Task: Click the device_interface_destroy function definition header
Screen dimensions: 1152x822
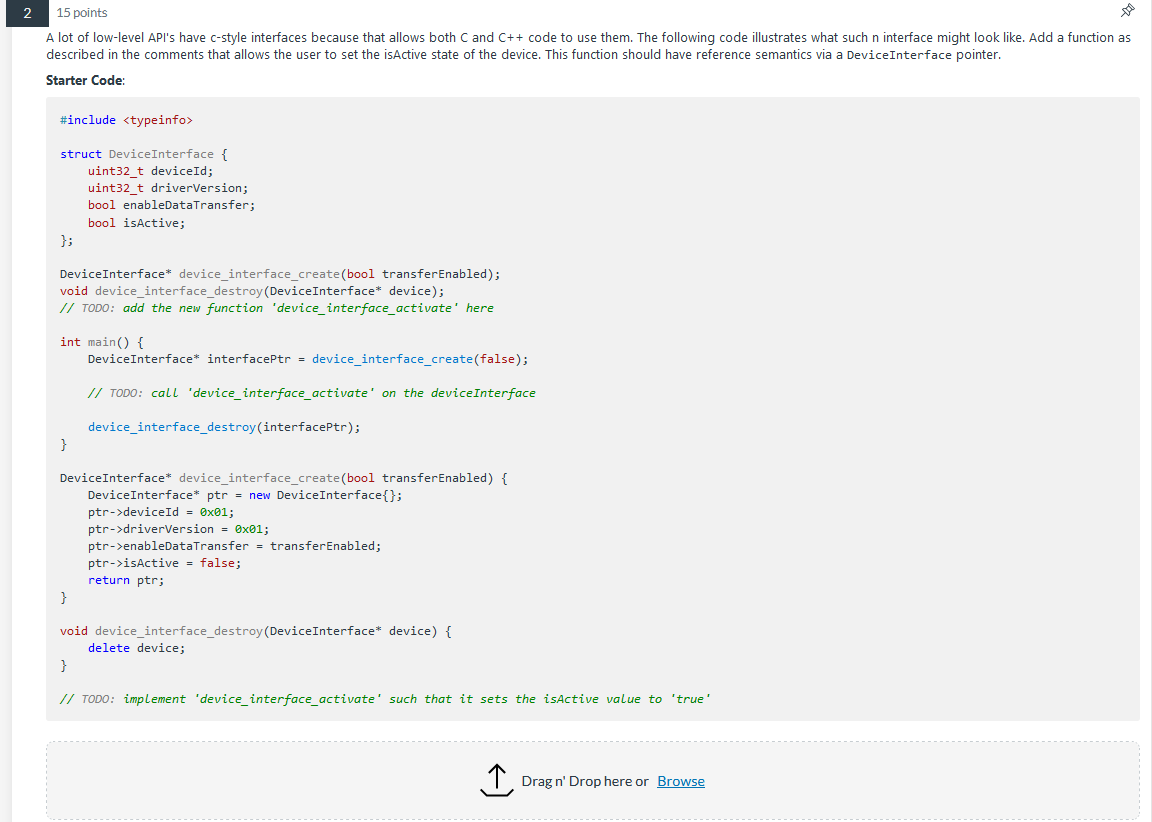Action: pos(256,631)
